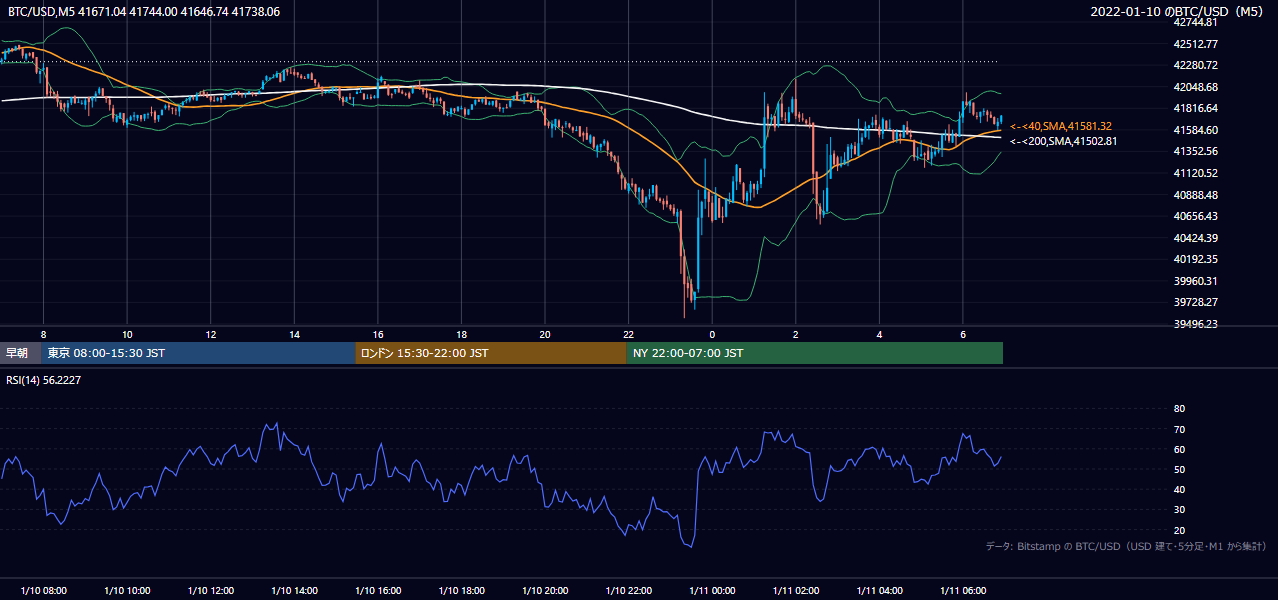Select the 早朝 session bar segment
This screenshot has height=600, width=1278.
point(20,353)
